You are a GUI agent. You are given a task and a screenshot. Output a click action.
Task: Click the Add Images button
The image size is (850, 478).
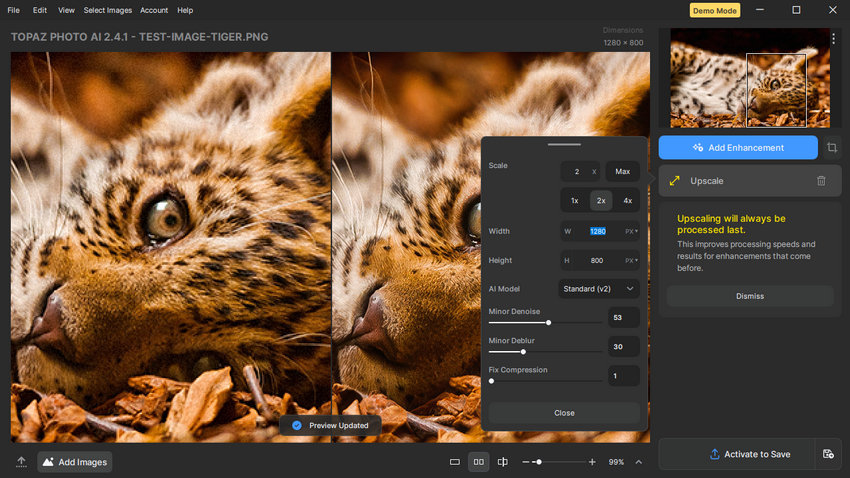[x=75, y=462]
